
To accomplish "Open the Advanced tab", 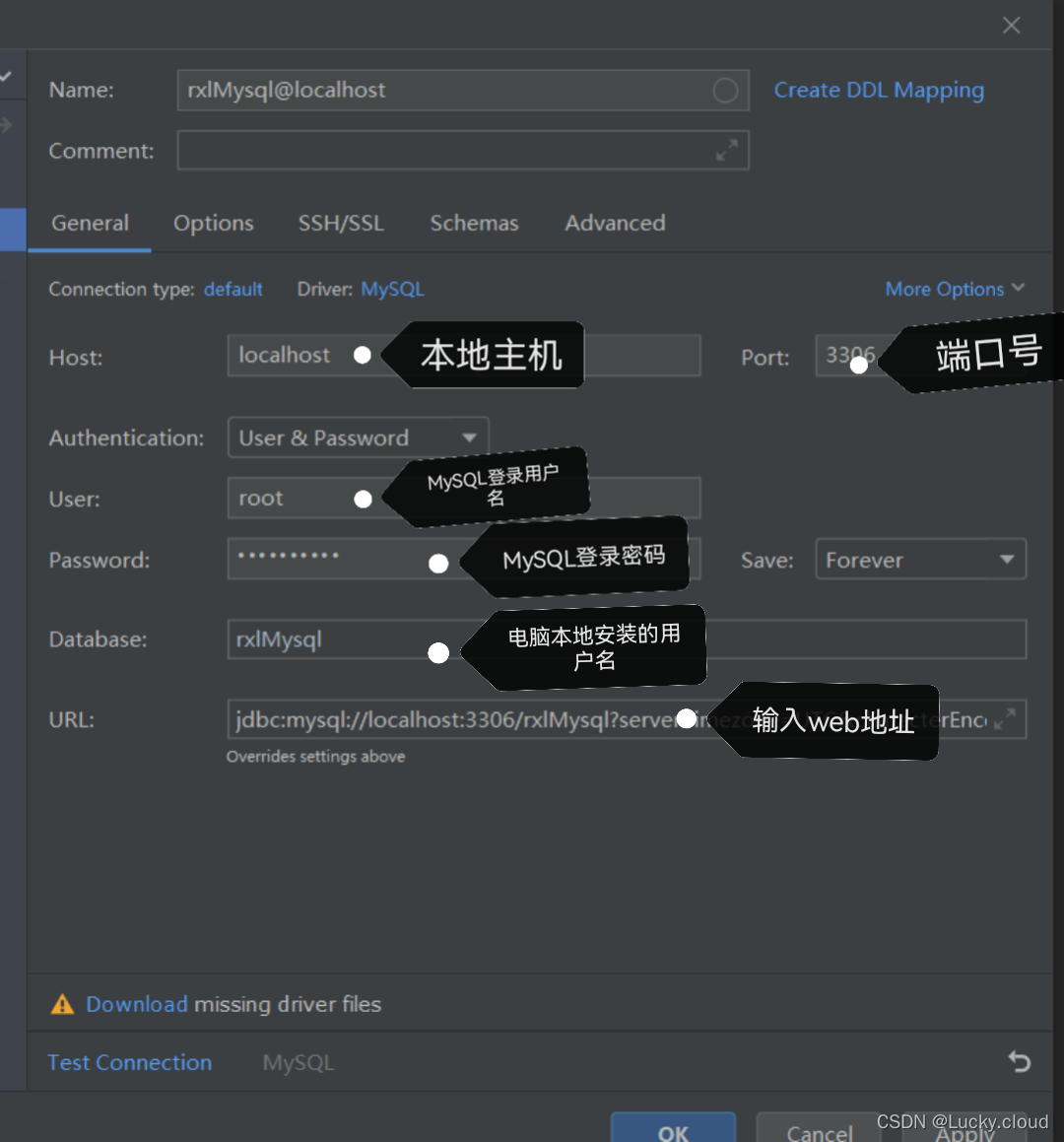I will tap(615, 223).
